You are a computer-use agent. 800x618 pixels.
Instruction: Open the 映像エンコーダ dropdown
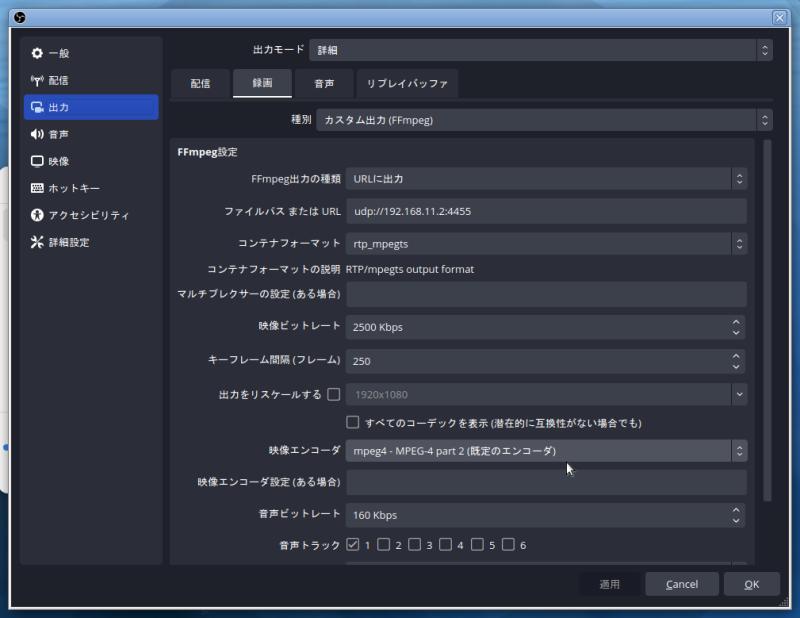click(x=545, y=451)
